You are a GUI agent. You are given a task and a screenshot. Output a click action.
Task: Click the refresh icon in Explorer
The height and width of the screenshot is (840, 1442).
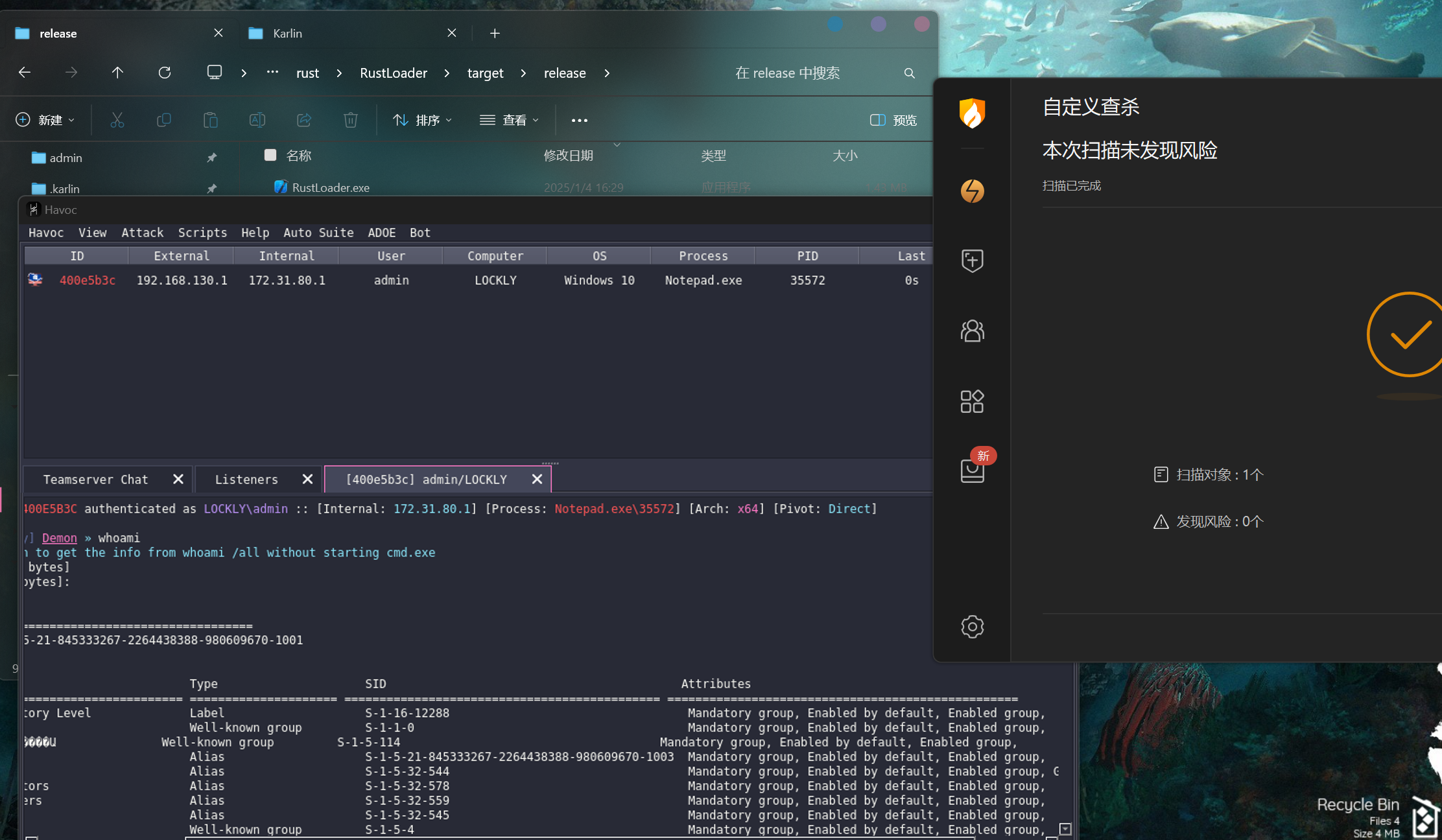pos(165,73)
